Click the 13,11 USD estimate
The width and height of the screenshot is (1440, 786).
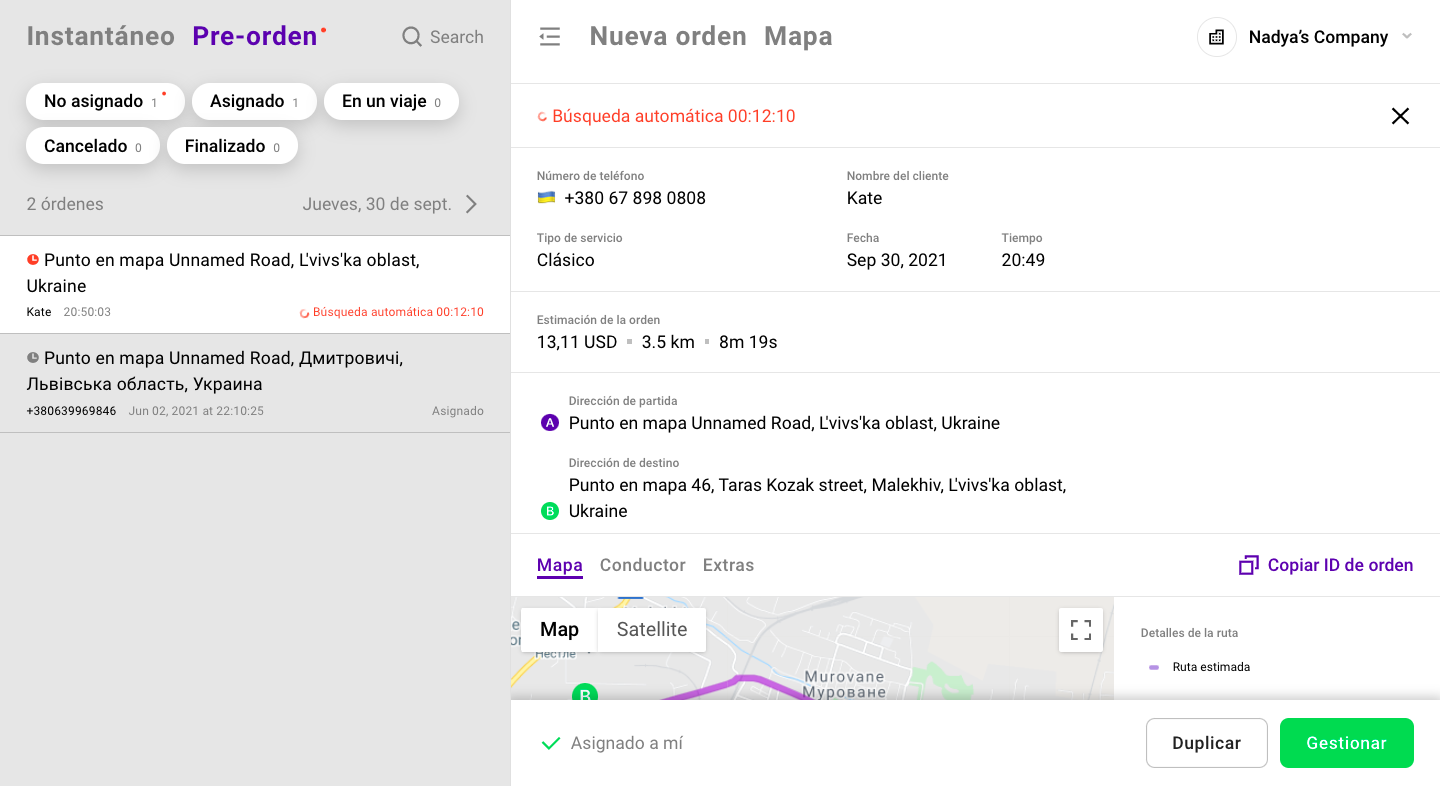(577, 342)
